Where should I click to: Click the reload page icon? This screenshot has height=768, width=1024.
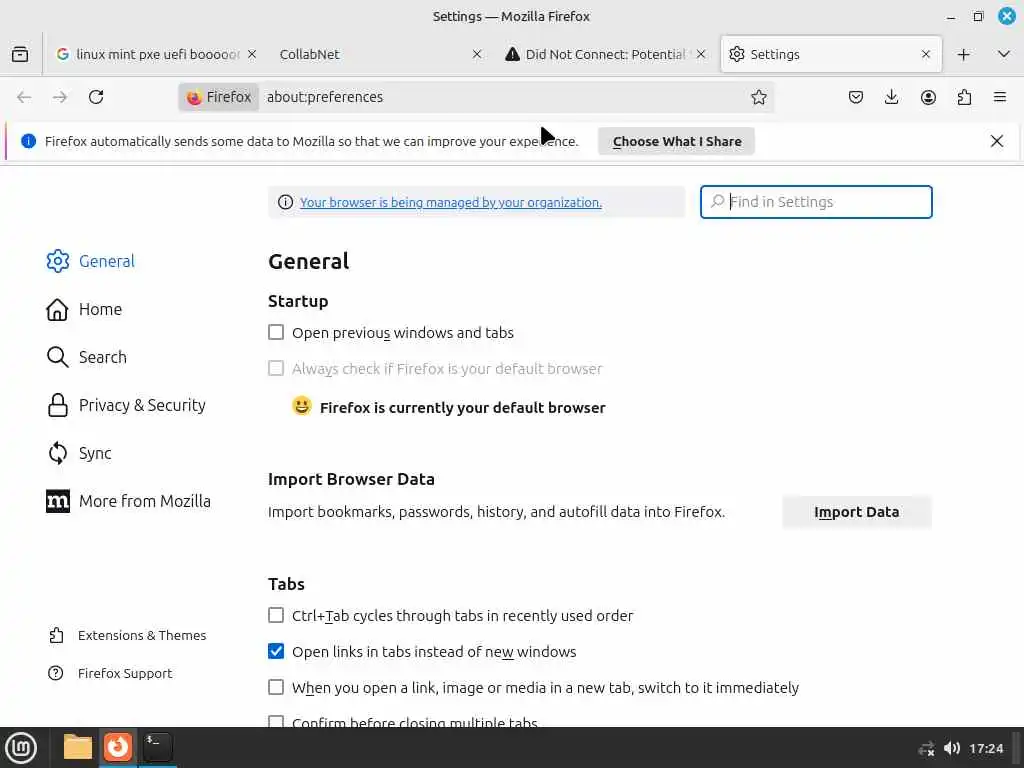click(96, 97)
